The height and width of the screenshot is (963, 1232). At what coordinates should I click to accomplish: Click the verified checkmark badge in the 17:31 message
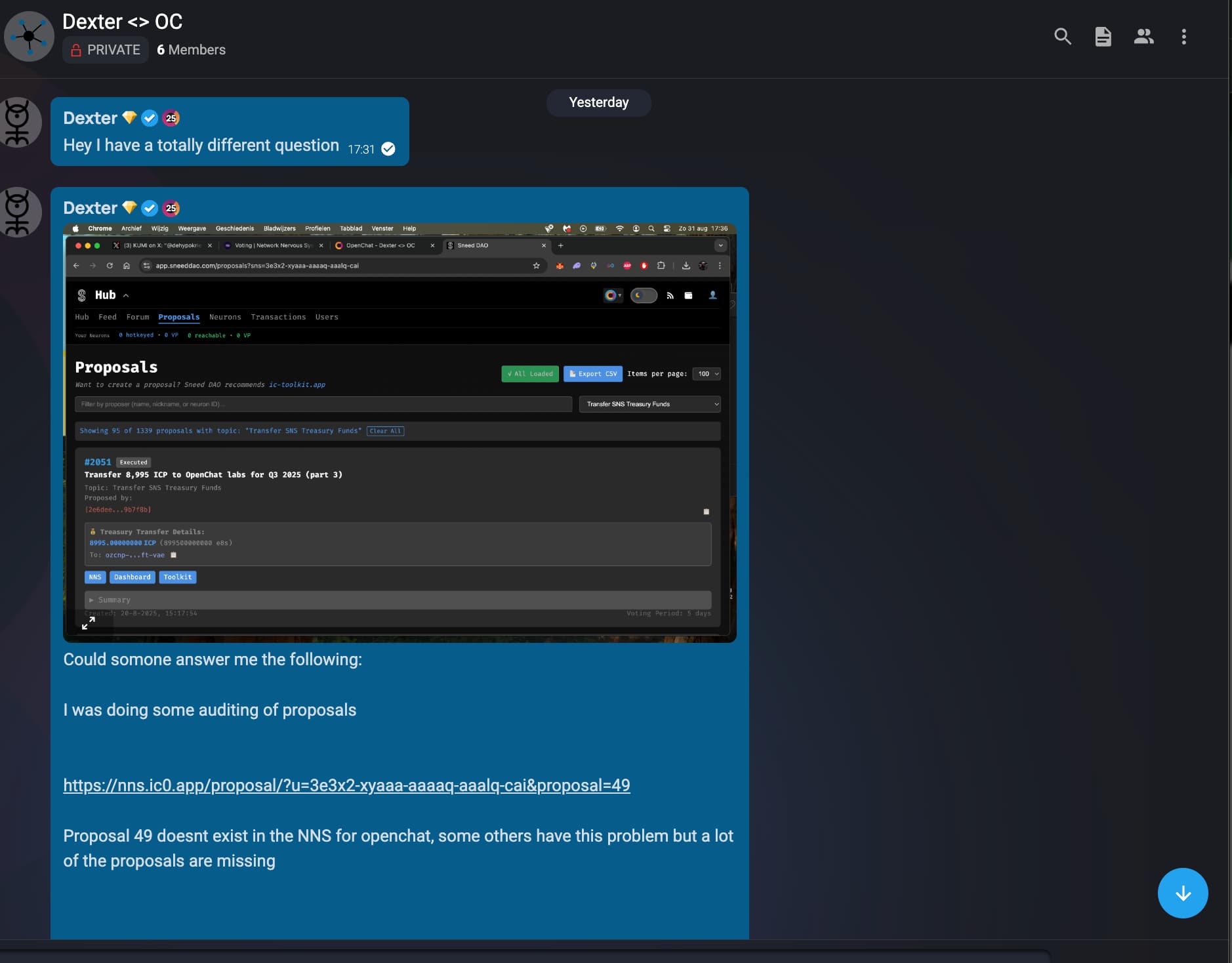coord(150,118)
